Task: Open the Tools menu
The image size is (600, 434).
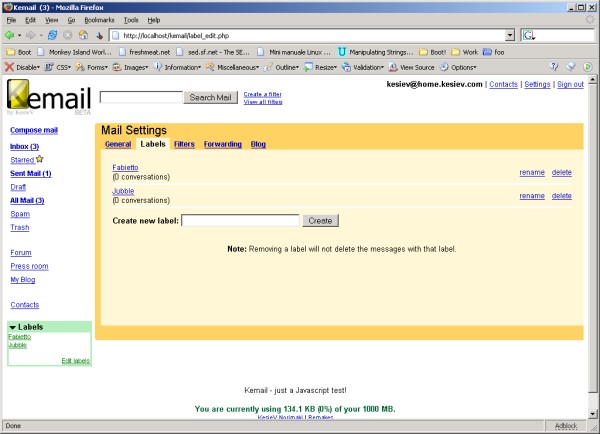Action: coord(131,20)
